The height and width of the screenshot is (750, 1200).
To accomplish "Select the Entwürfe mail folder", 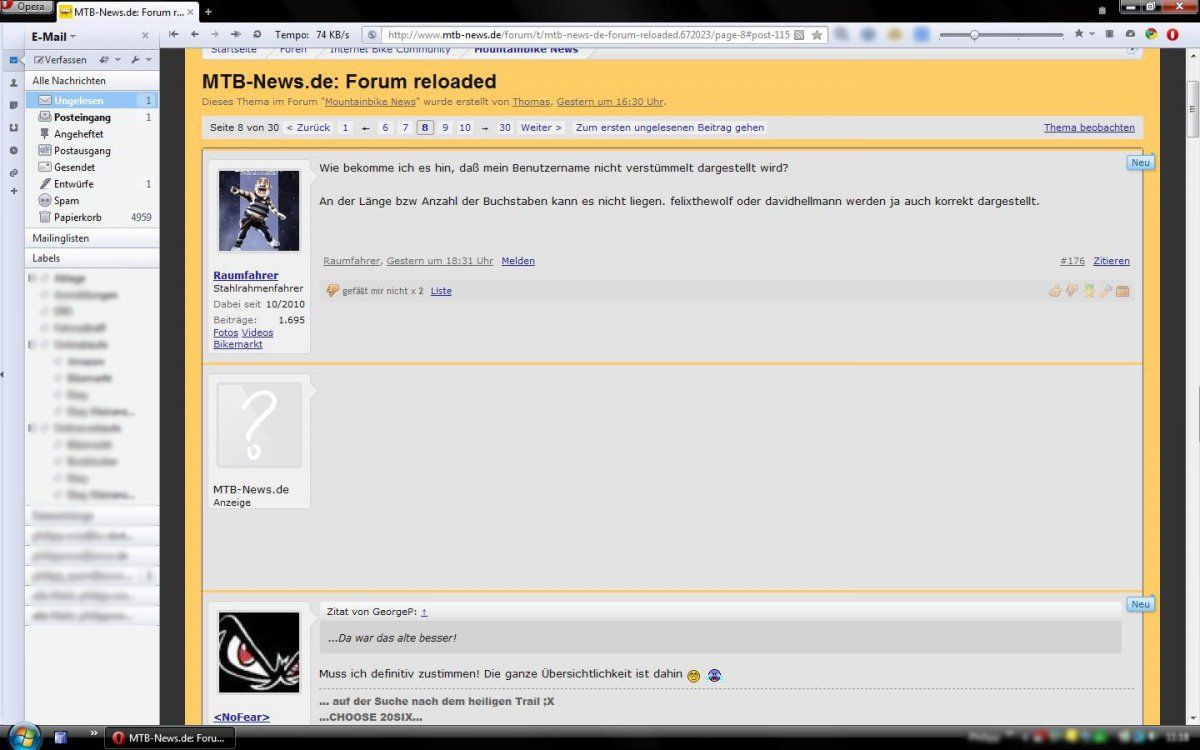I will pyautogui.click(x=92, y=184).
